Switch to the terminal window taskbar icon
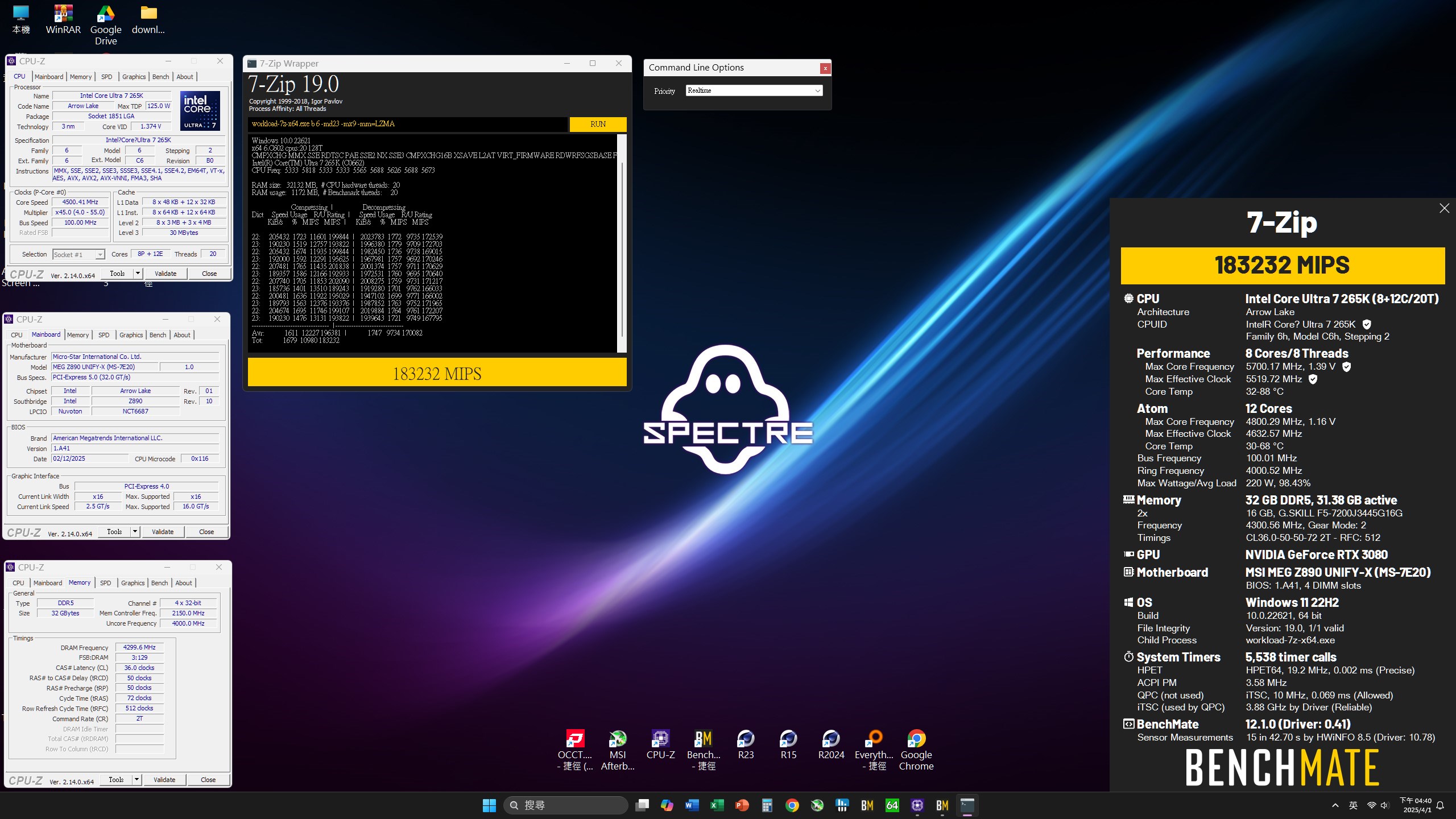This screenshot has height=819, width=1456. pyautogui.click(x=967, y=805)
